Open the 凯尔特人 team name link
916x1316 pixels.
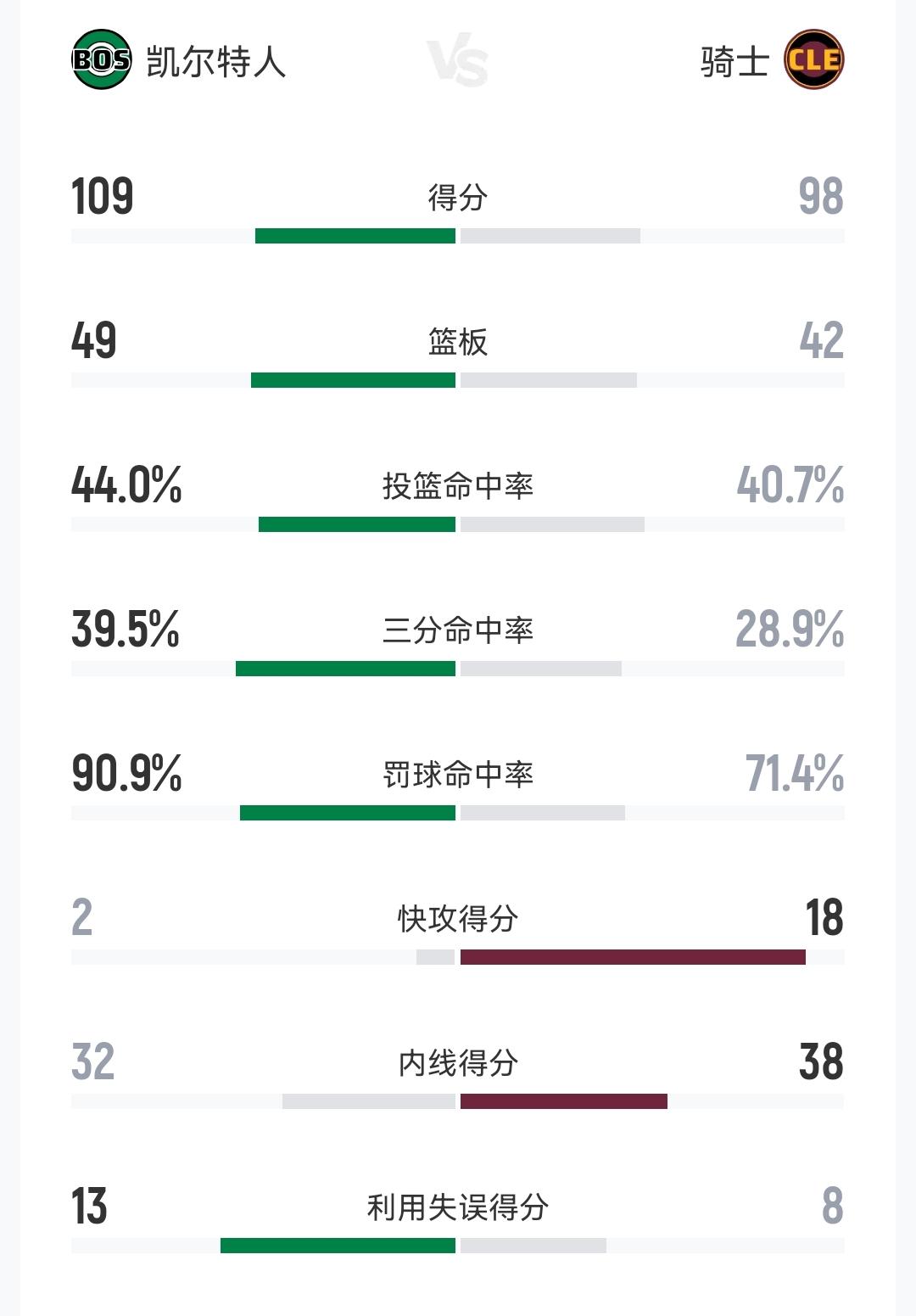click(216, 62)
